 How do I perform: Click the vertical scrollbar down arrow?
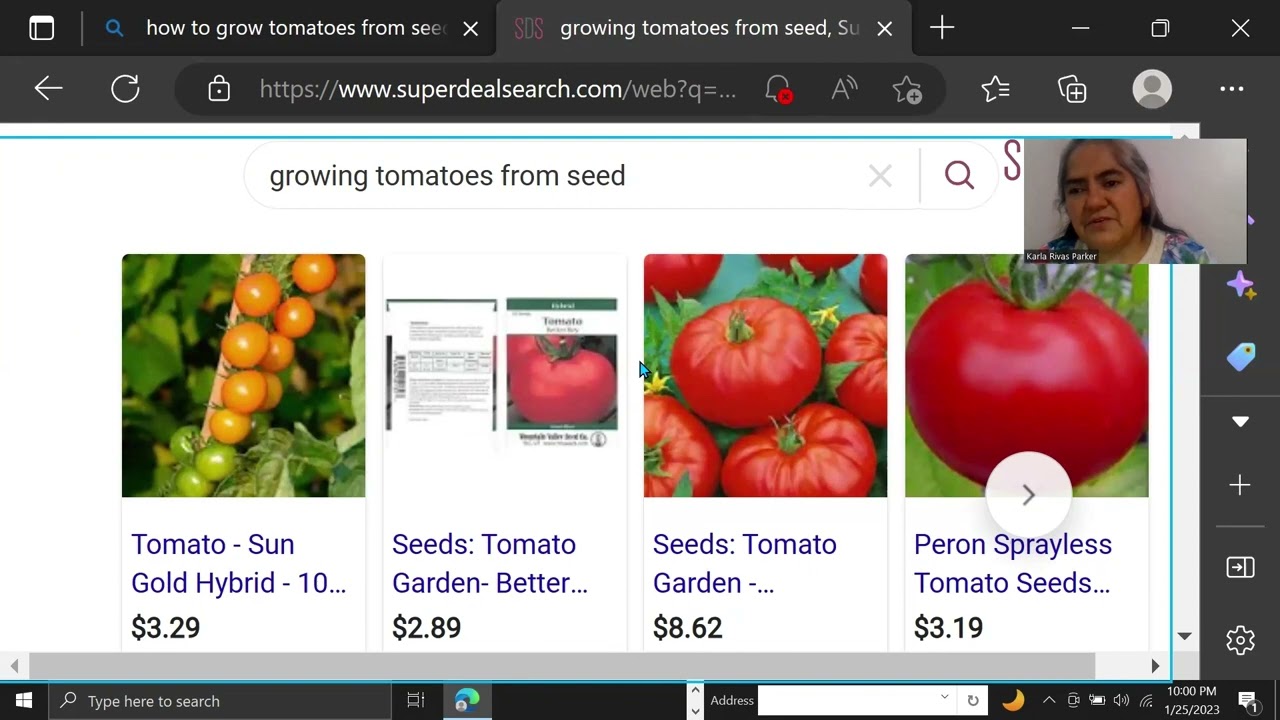tap(1184, 636)
